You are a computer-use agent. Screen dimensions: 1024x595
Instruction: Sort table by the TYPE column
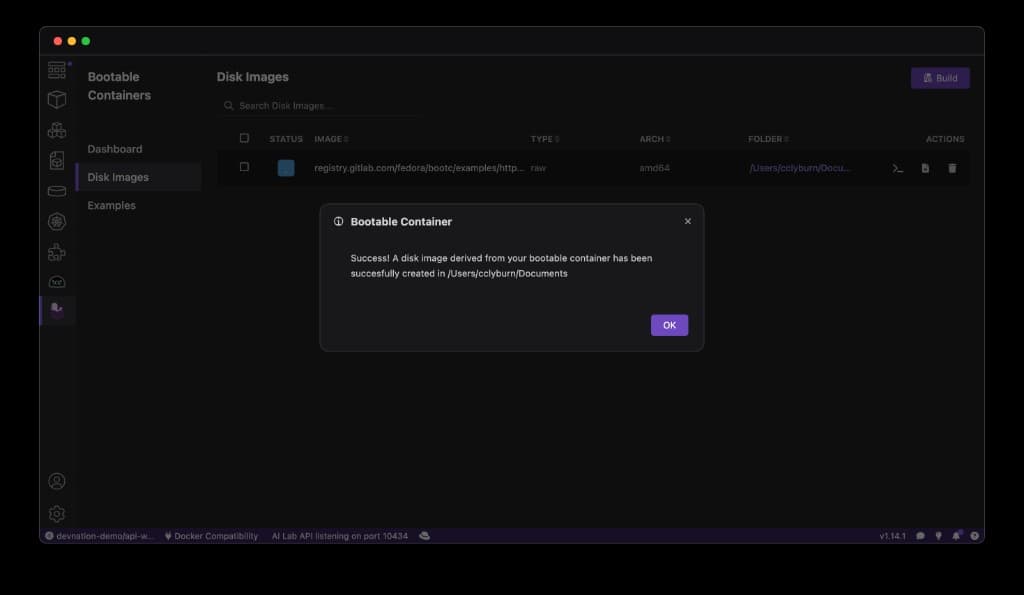coord(544,139)
